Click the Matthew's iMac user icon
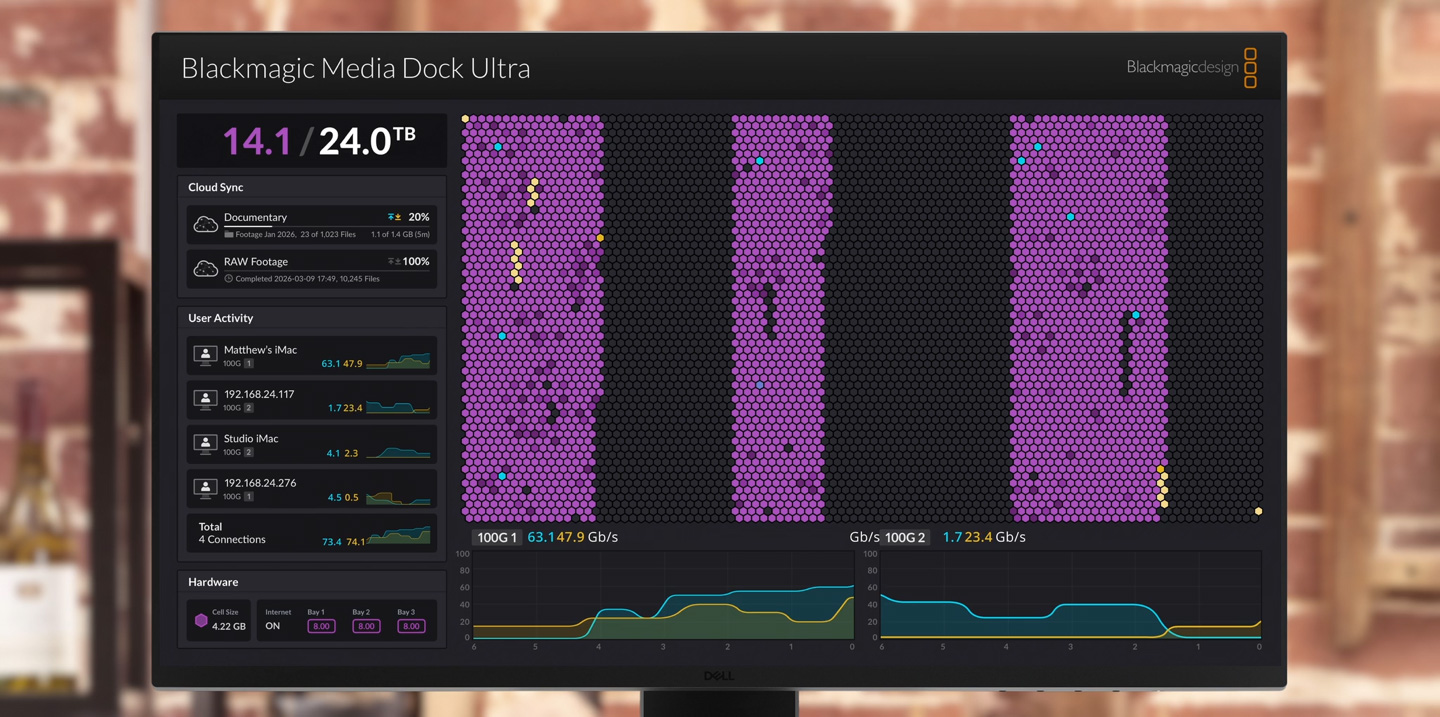The image size is (1440, 717). point(205,356)
